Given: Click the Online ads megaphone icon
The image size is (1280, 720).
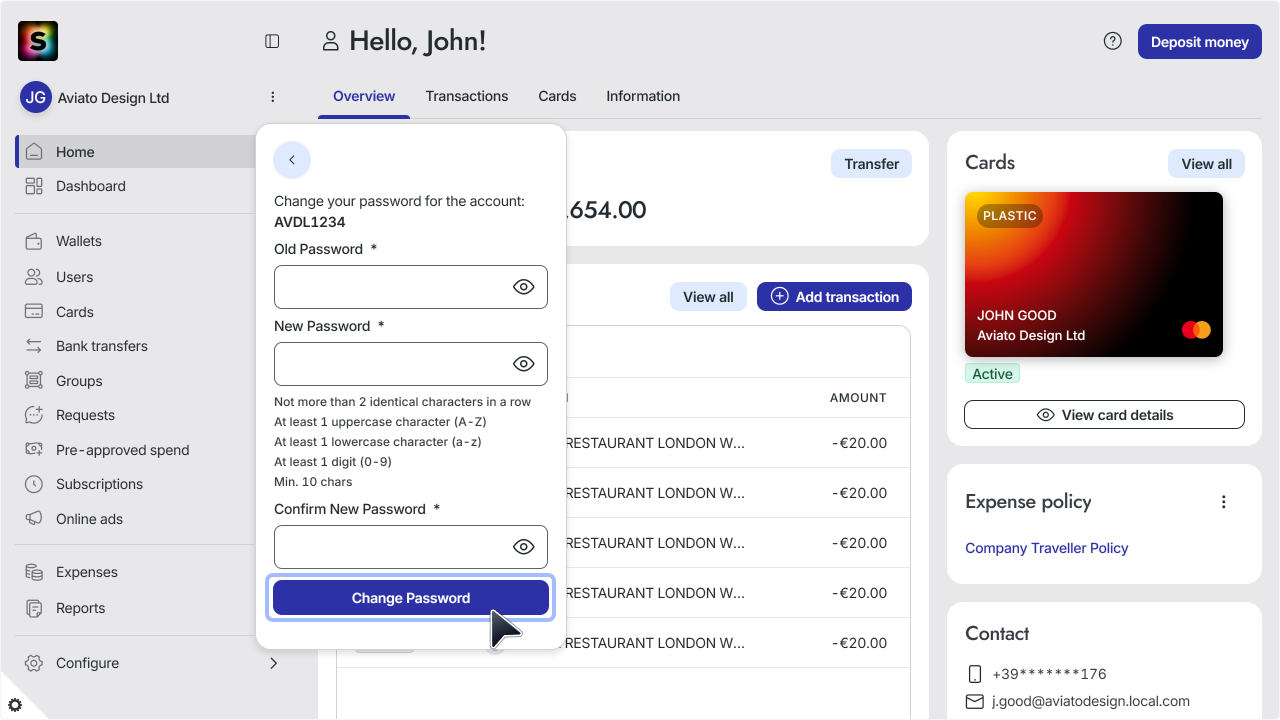Looking at the screenshot, I should pyautogui.click(x=34, y=519).
